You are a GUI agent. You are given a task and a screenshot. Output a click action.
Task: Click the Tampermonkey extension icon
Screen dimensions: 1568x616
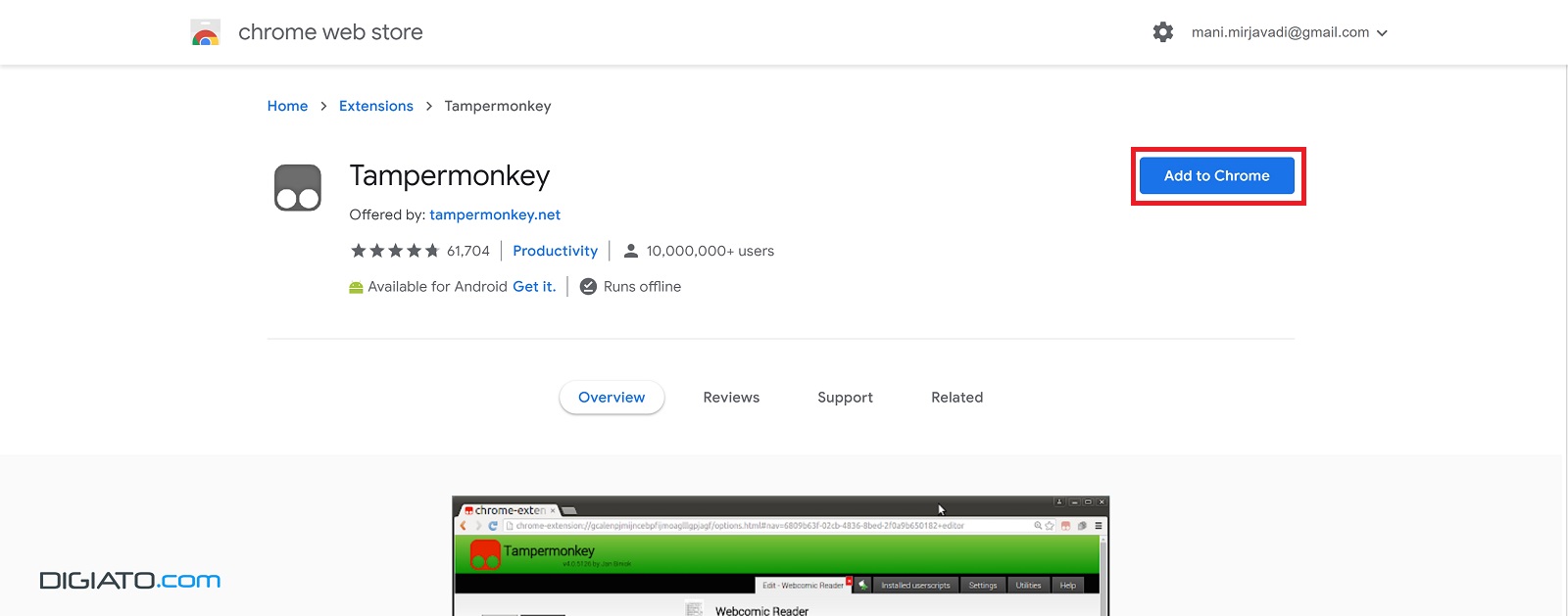[298, 187]
